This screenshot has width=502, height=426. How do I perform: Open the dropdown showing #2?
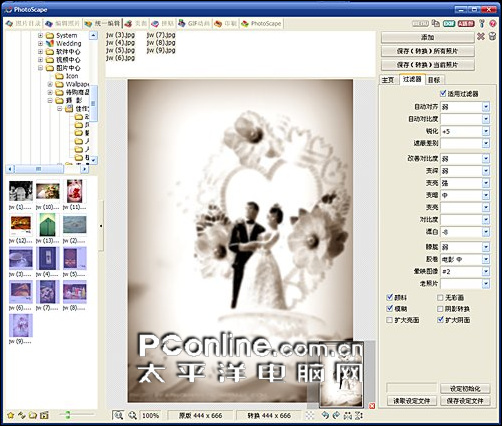pyautogui.click(x=486, y=271)
